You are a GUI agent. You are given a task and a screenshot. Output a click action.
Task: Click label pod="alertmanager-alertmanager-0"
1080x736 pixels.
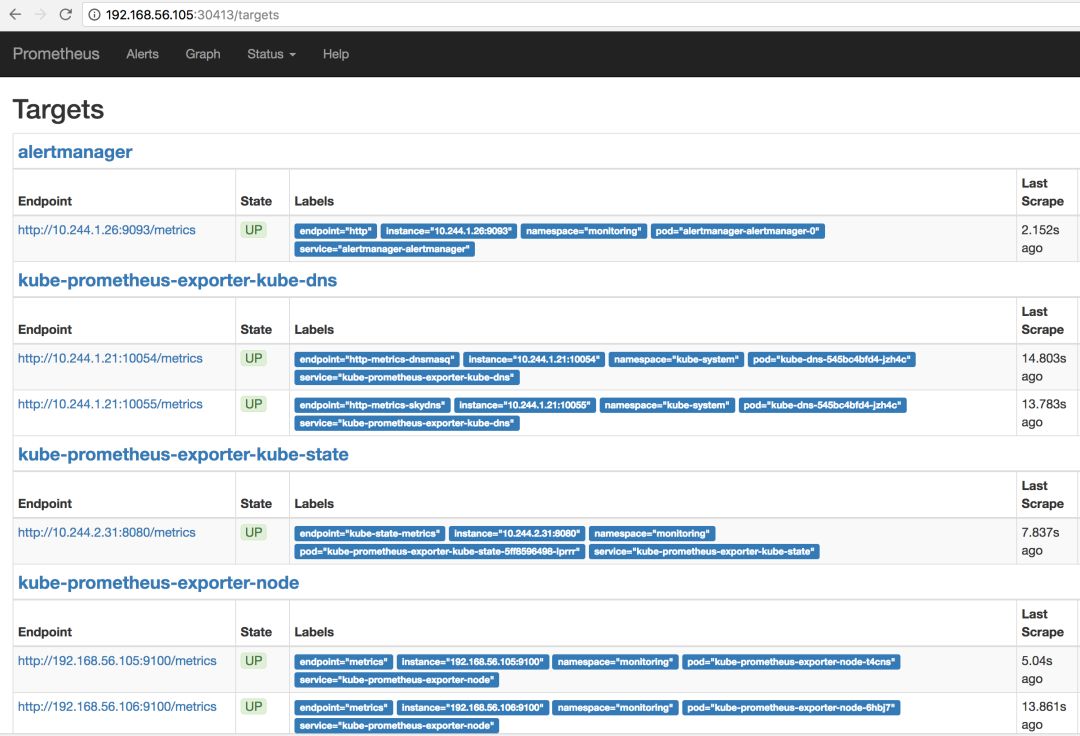737,231
